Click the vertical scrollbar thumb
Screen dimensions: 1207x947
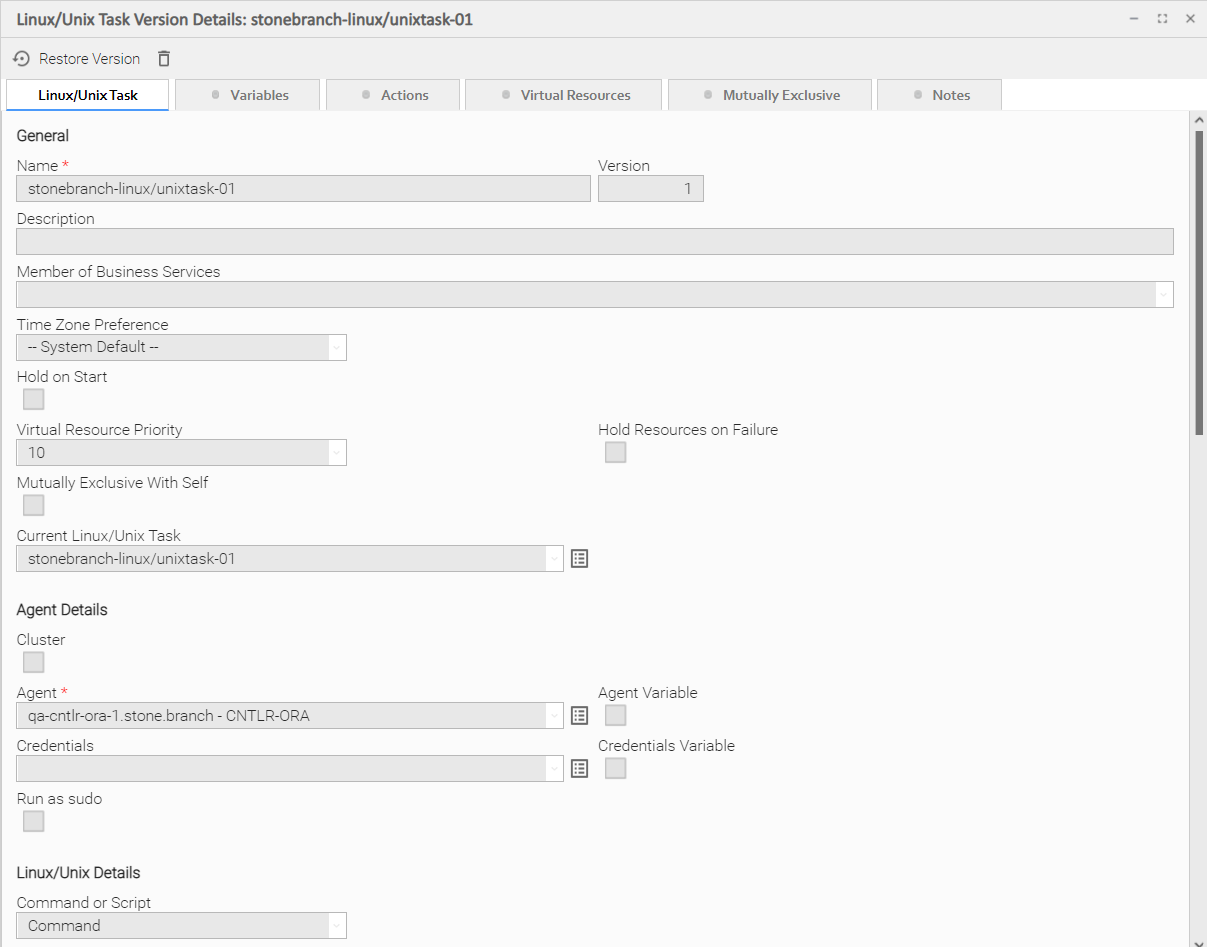(1199, 280)
